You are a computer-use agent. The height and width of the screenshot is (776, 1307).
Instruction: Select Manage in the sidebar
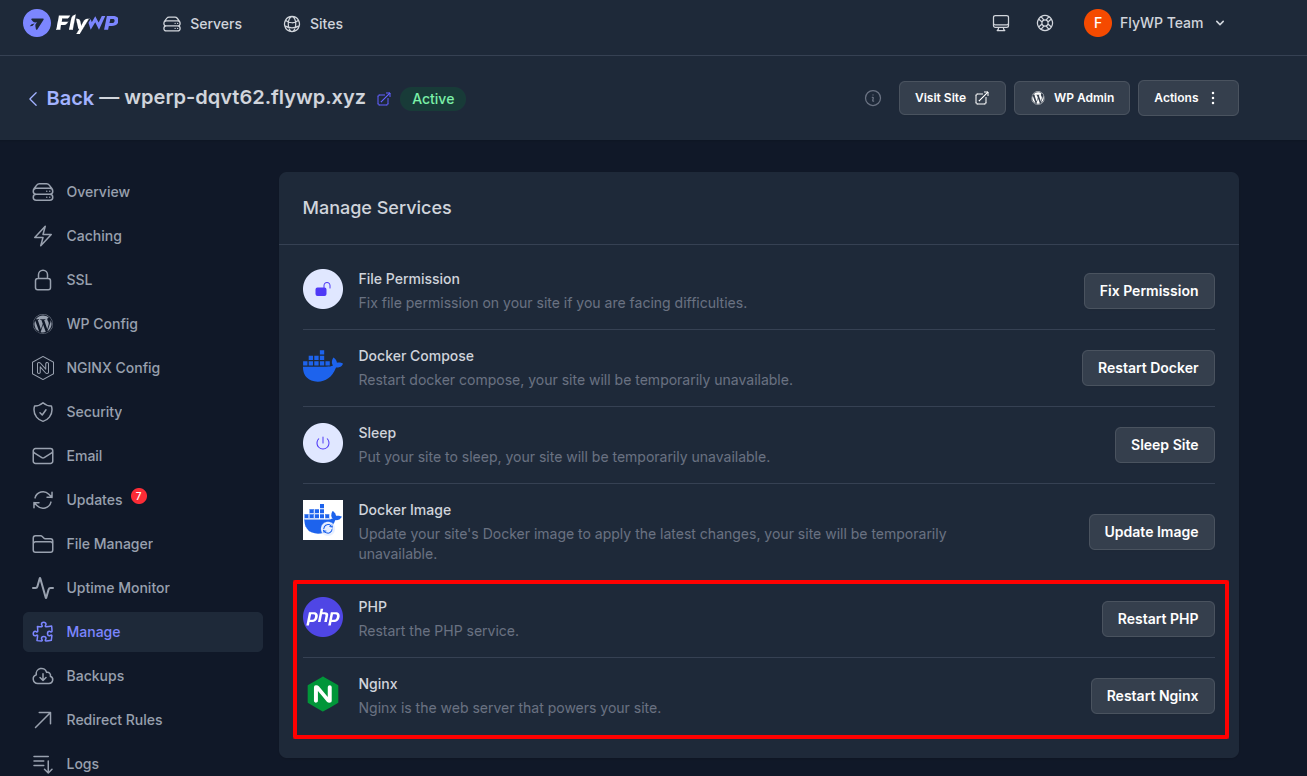[143, 632]
